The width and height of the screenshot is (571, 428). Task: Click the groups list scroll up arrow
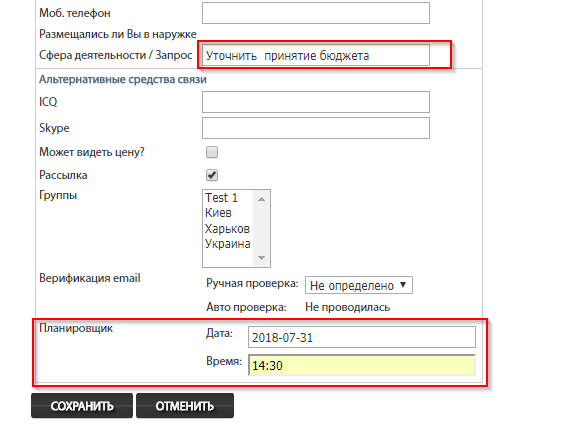pyautogui.click(x=261, y=199)
